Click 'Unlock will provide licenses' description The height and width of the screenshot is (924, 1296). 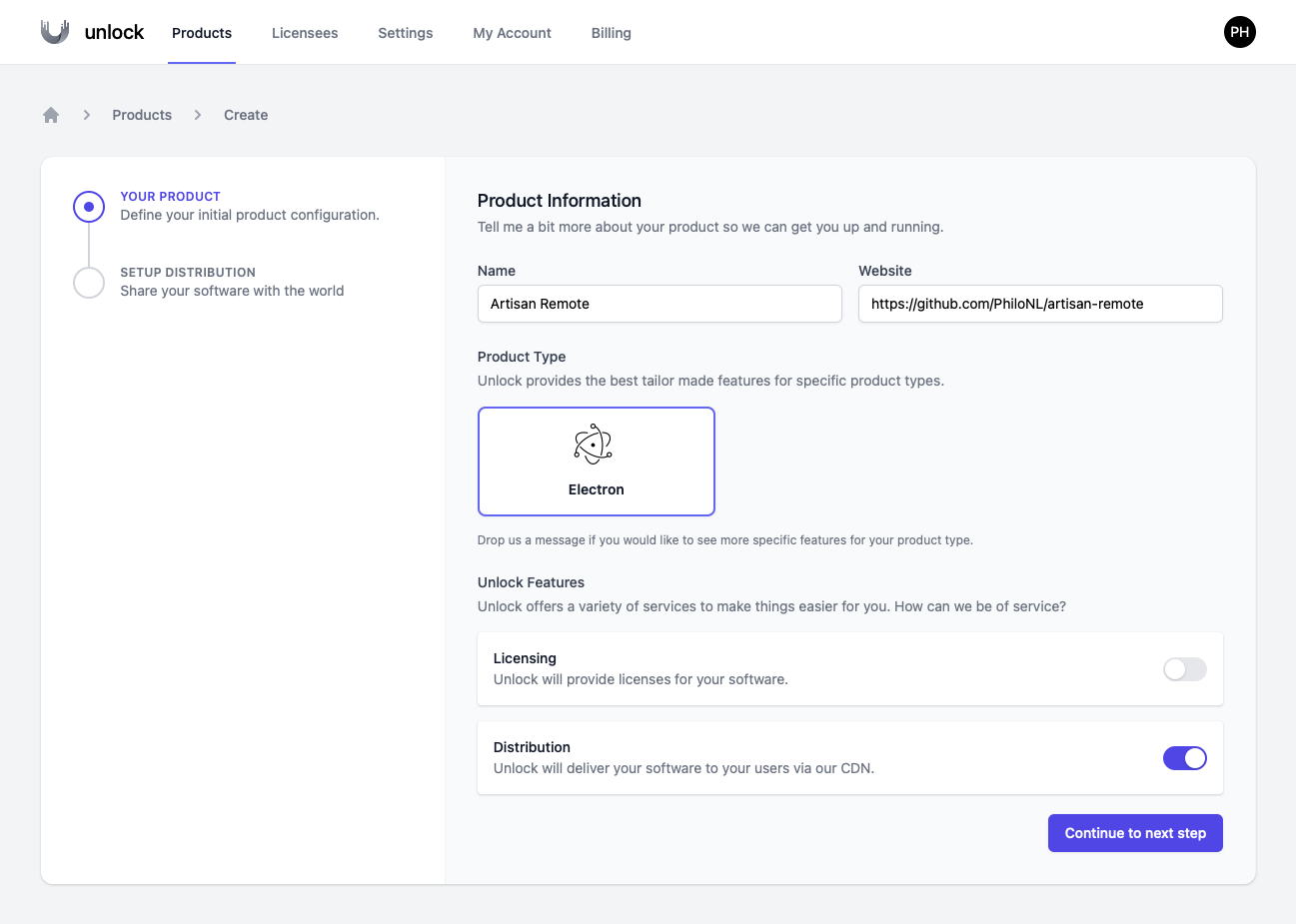(641, 679)
